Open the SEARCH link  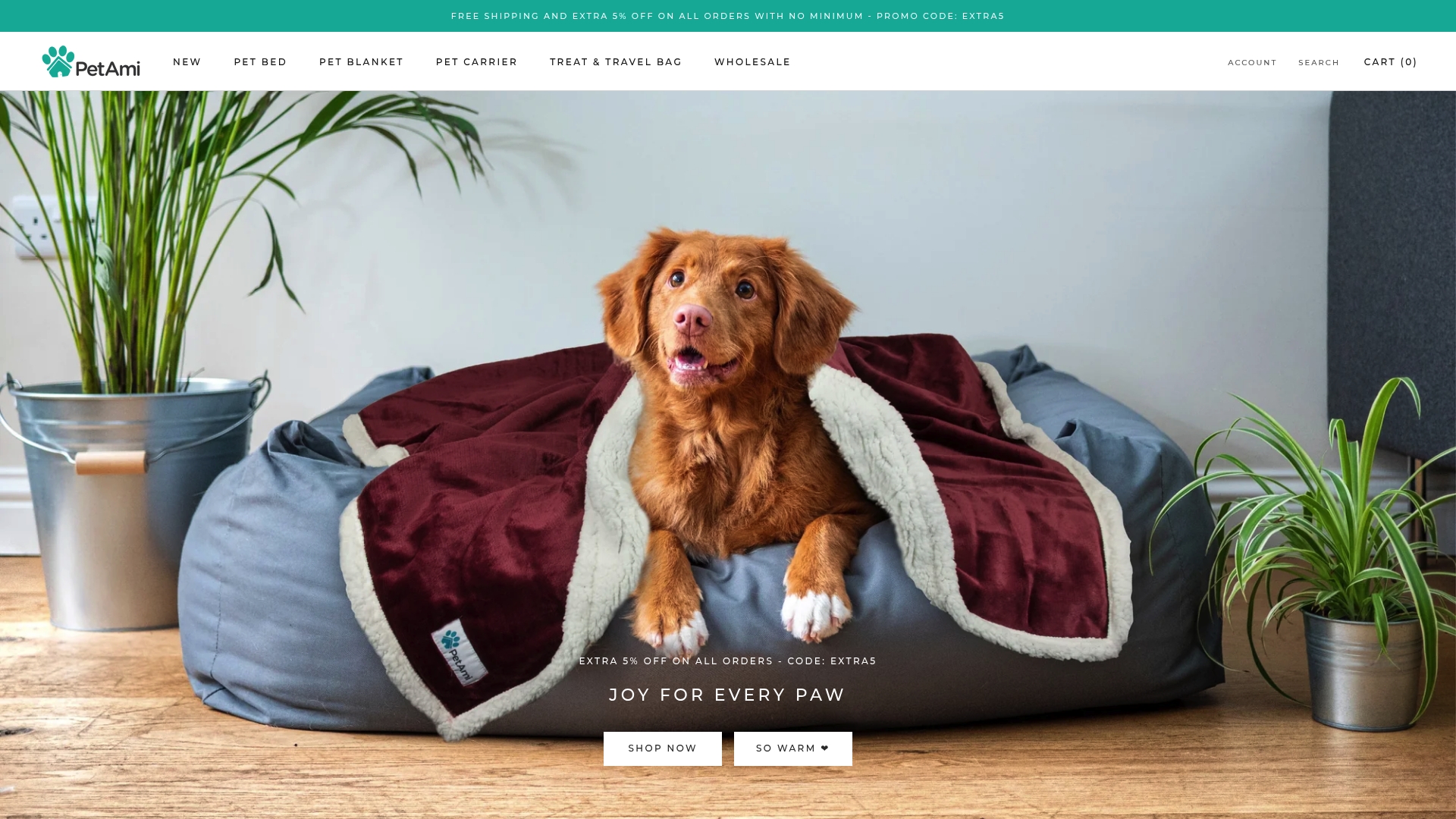click(1319, 63)
